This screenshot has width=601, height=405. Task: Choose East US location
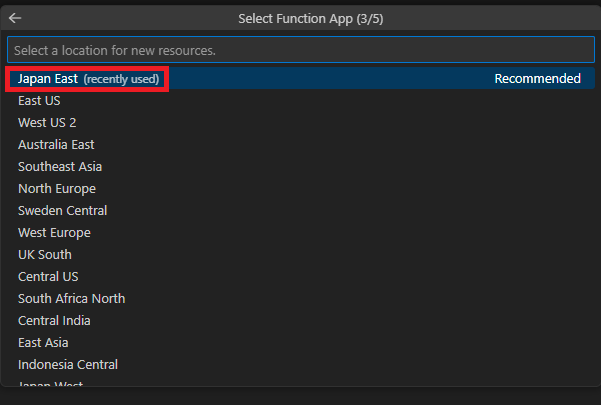39,101
